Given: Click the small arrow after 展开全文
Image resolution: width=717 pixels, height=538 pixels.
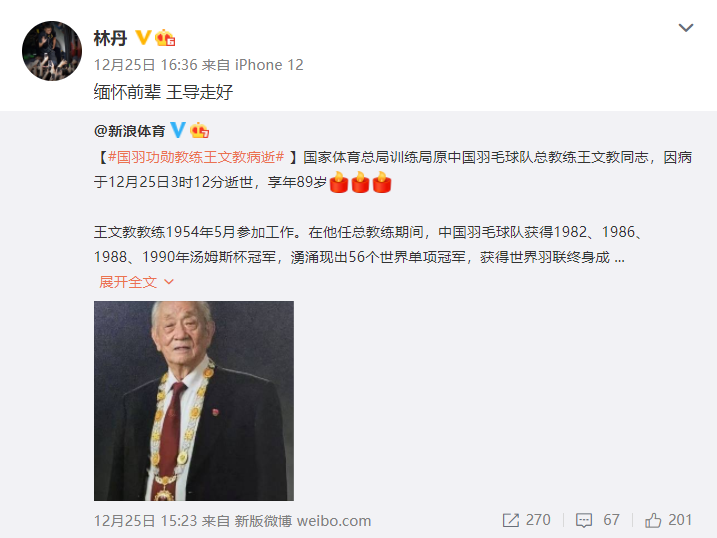Looking at the screenshot, I should click(x=169, y=282).
